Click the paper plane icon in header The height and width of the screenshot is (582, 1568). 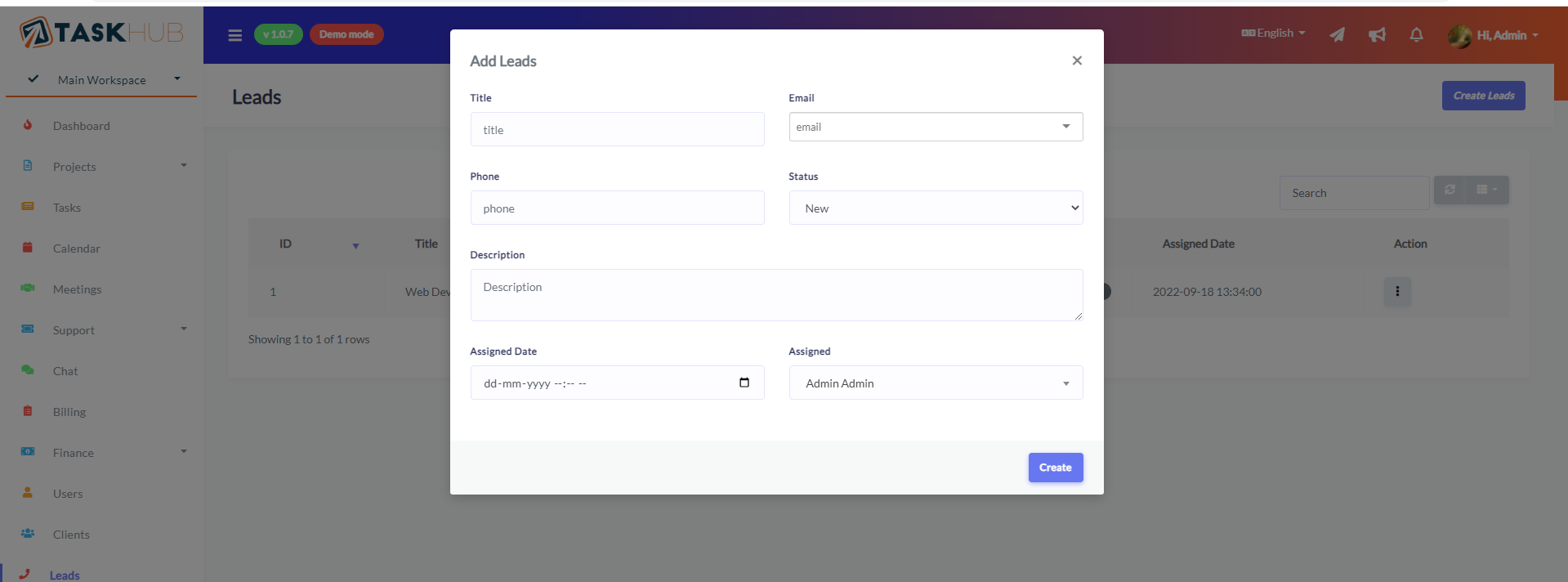tap(1337, 34)
